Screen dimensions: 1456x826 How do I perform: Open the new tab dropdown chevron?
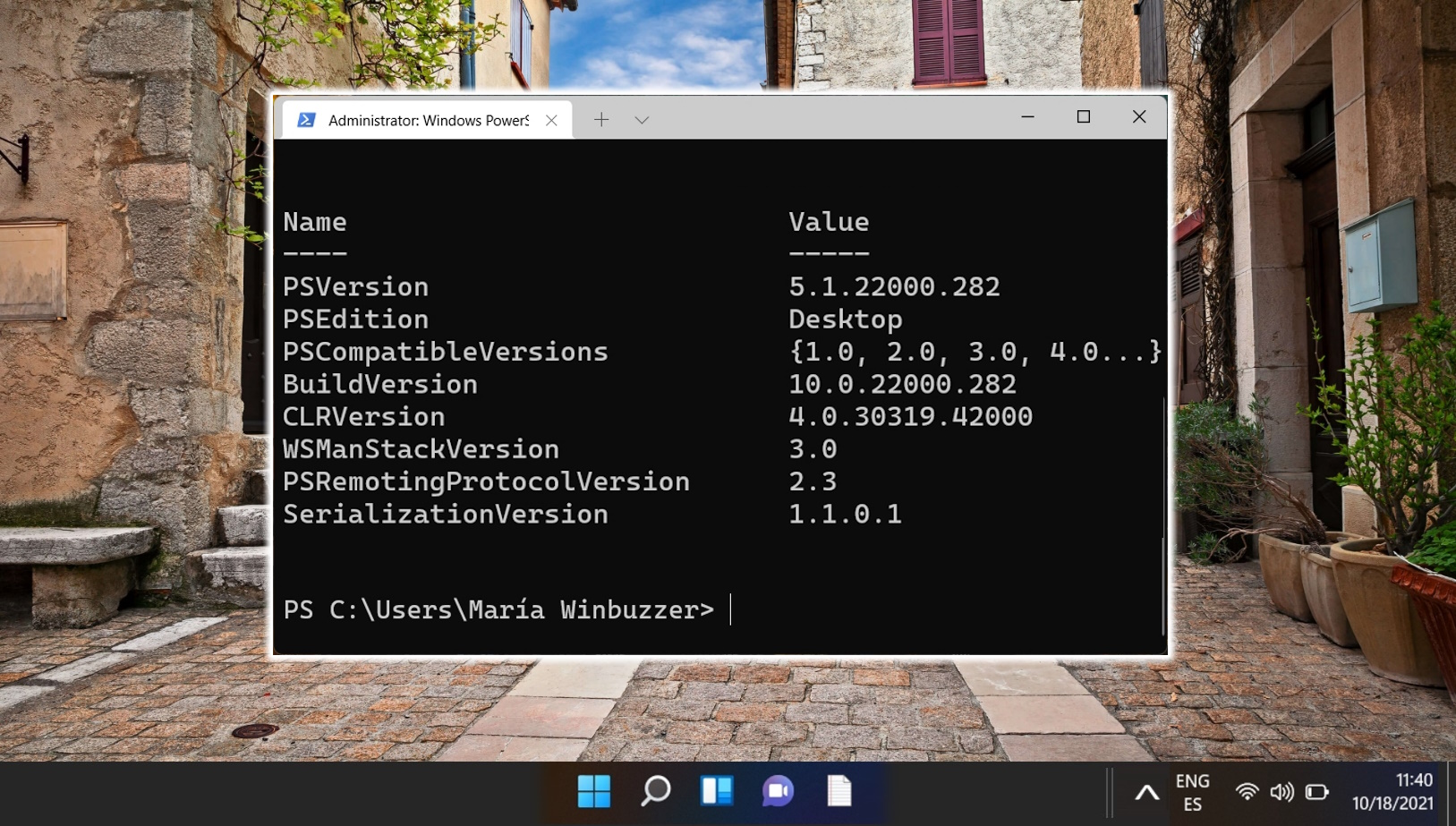(x=641, y=119)
